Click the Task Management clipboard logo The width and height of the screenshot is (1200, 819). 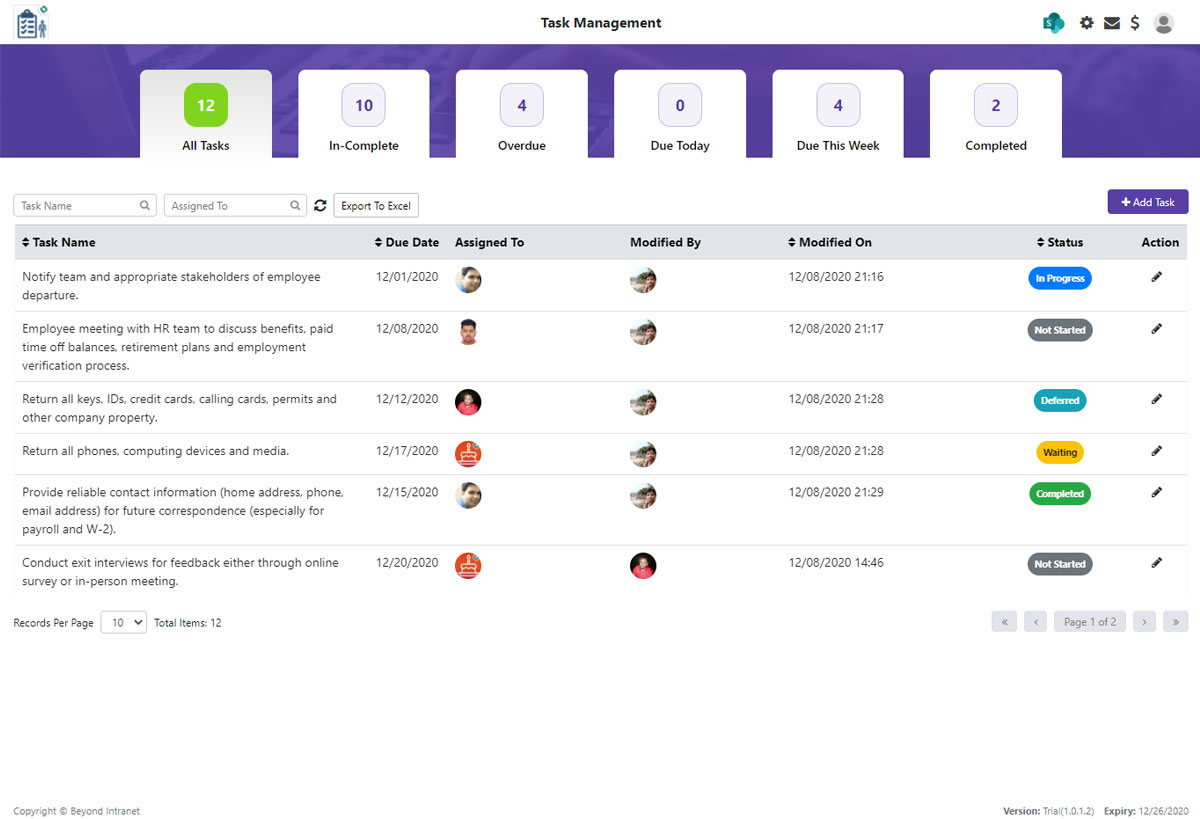click(30, 21)
